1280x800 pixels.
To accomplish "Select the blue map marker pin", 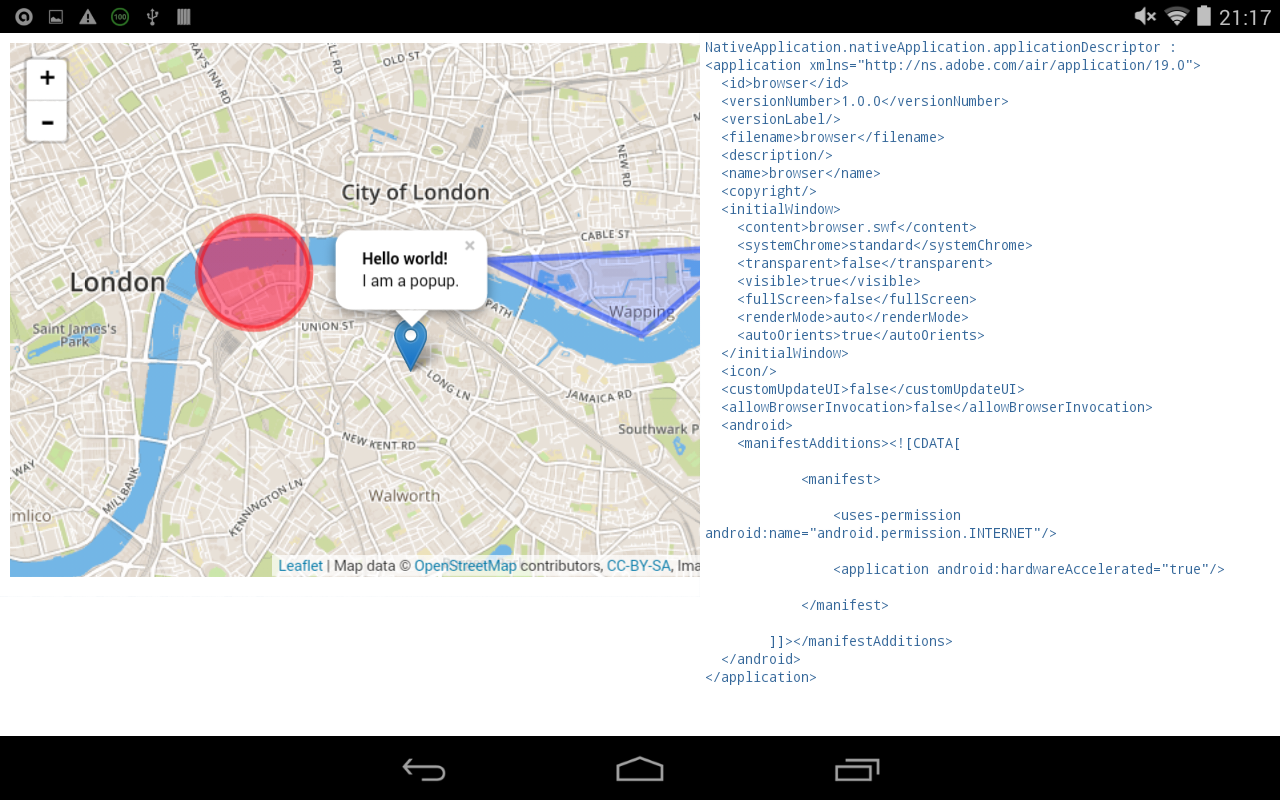I will [x=410, y=344].
